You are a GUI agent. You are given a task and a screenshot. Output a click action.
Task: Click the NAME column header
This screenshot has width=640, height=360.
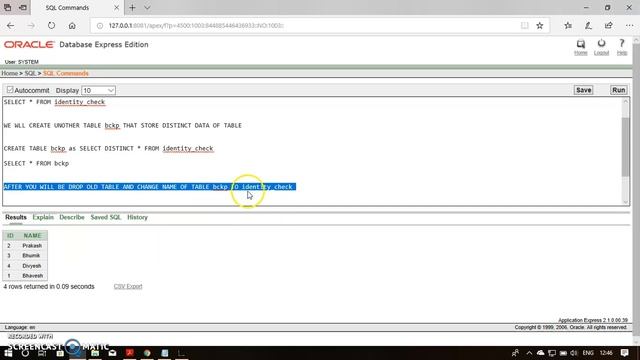(32, 236)
